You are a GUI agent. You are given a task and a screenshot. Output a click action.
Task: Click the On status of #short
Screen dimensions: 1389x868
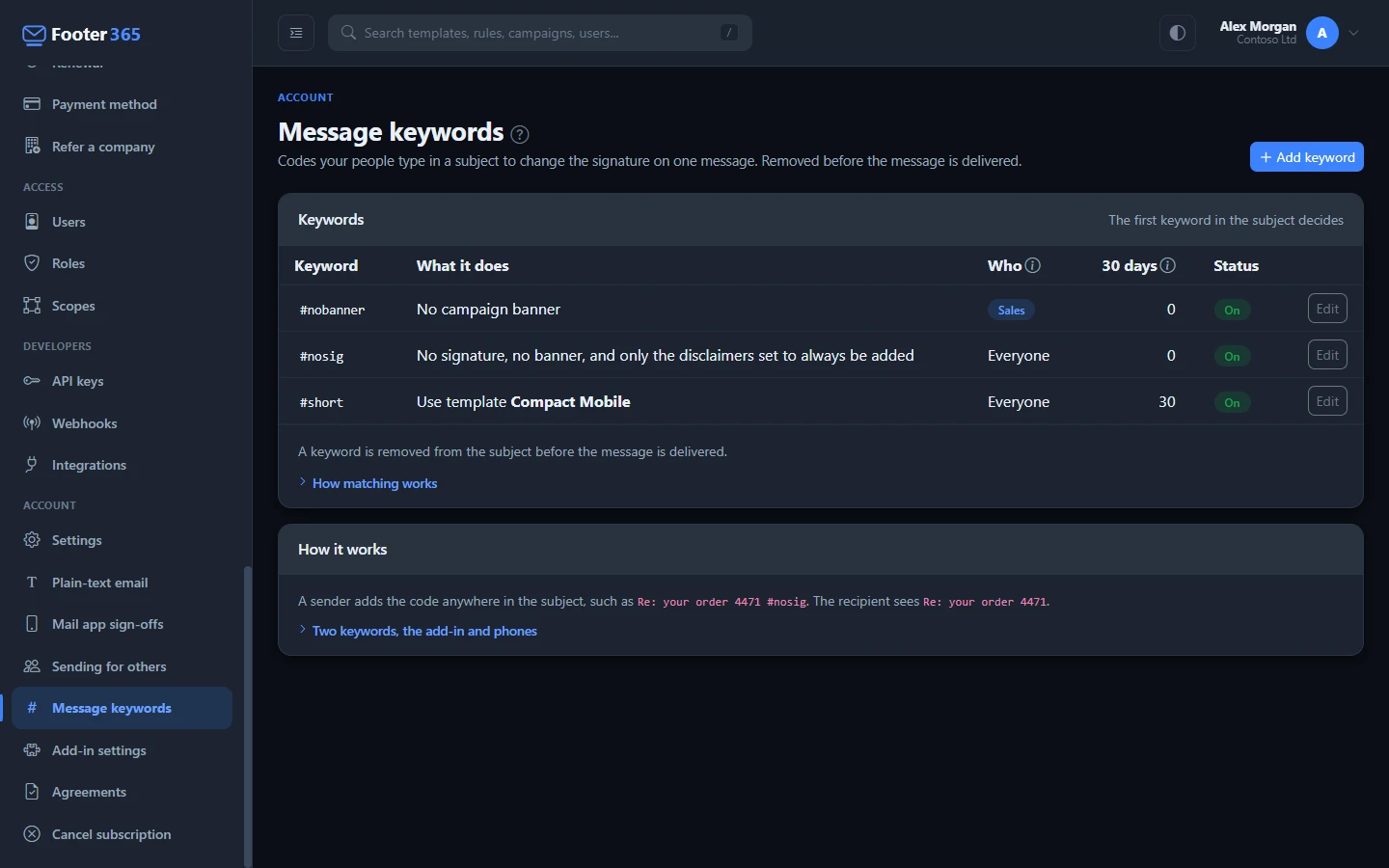click(x=1232, y=402)
